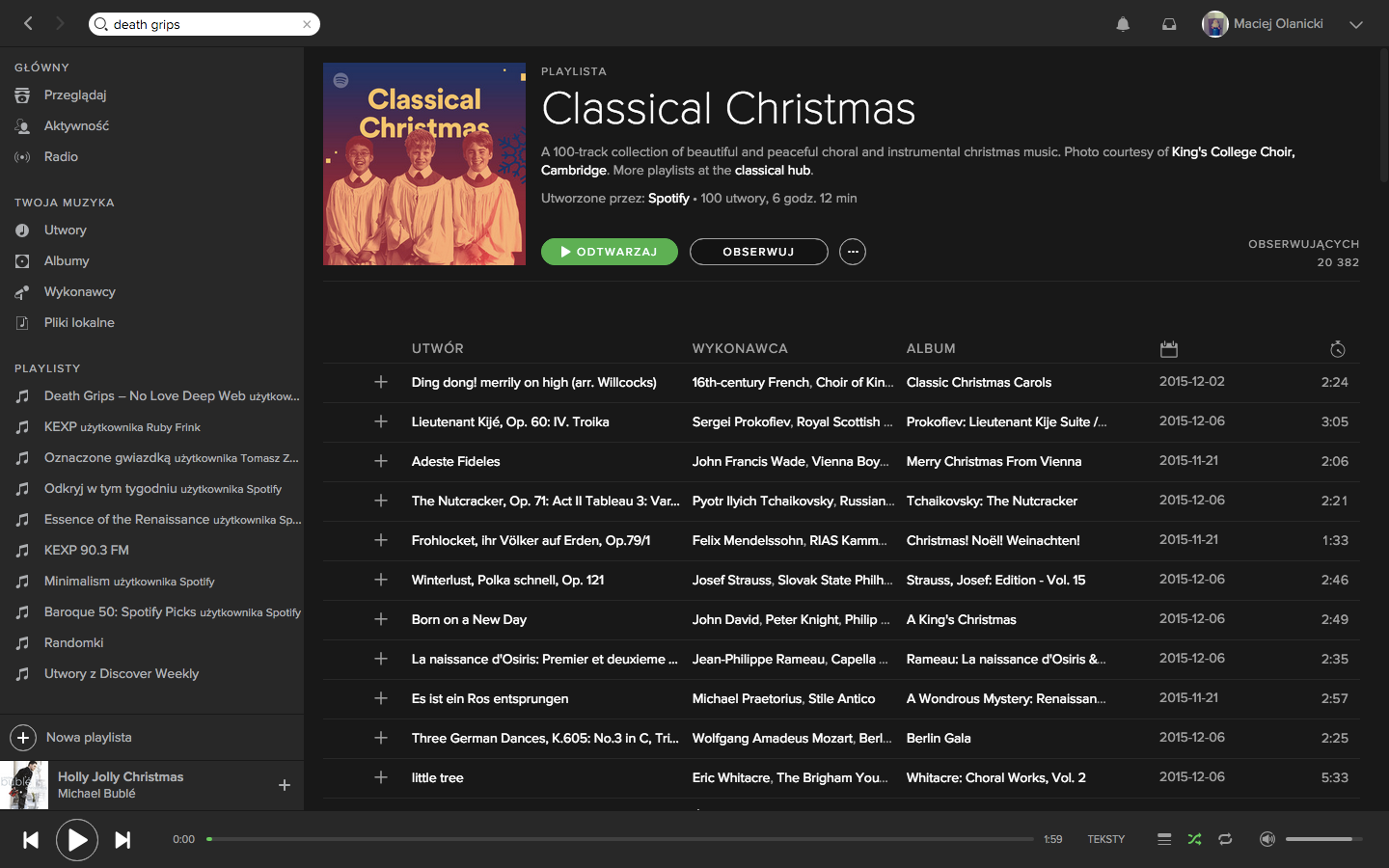The height and width of the screenshot is (868, 1389).
Task: Sort by duration clock icon
Action: (x=1338, y=349)
